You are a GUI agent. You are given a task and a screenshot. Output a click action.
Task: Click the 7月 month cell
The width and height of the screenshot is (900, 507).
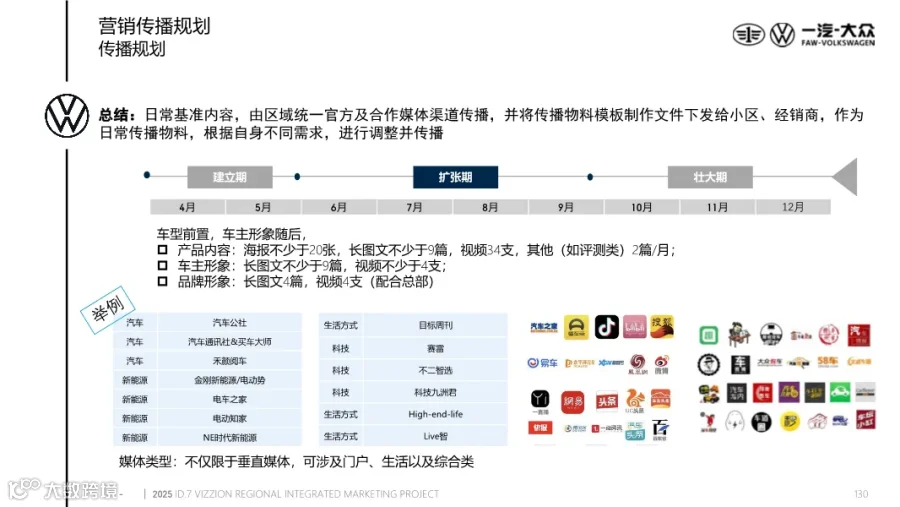tap(414, 207)
